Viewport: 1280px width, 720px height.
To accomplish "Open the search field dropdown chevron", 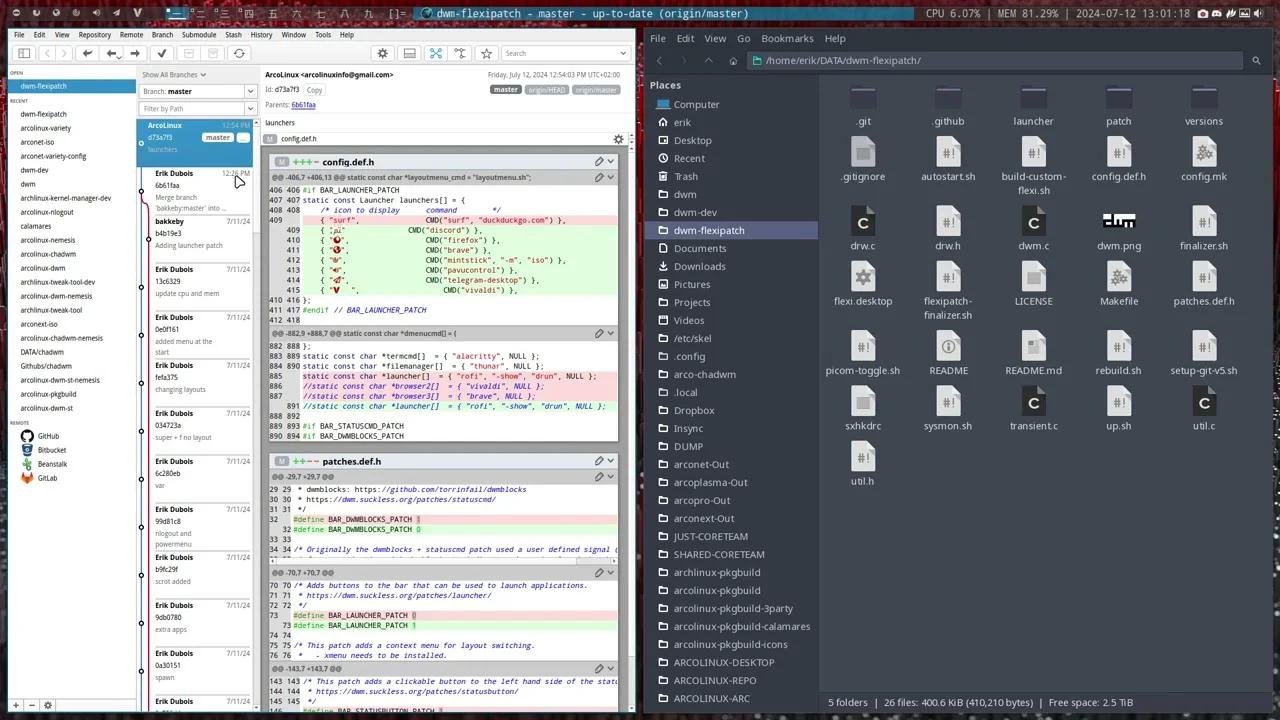I will tap(623, 53).
